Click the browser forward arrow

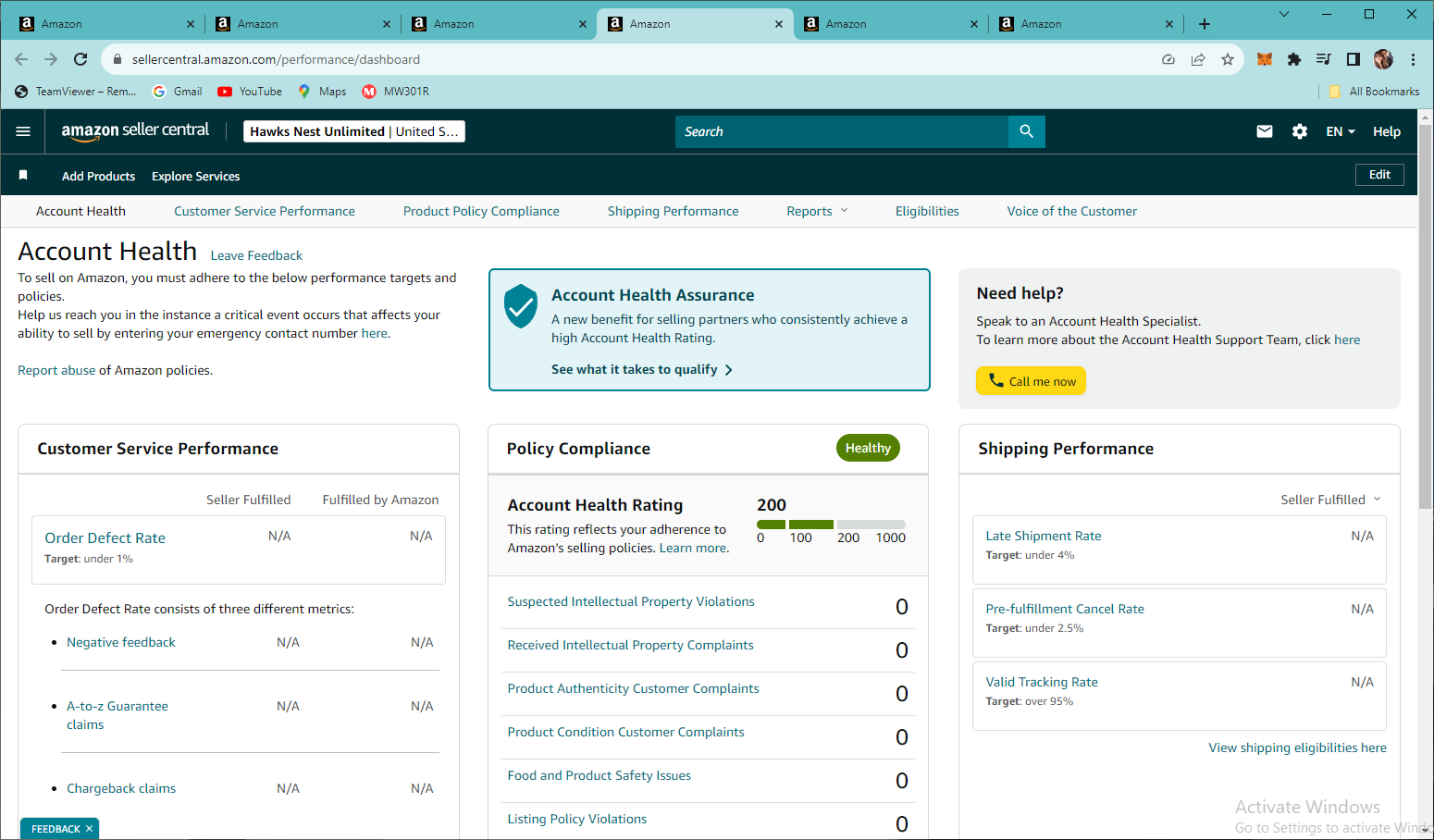51,59
